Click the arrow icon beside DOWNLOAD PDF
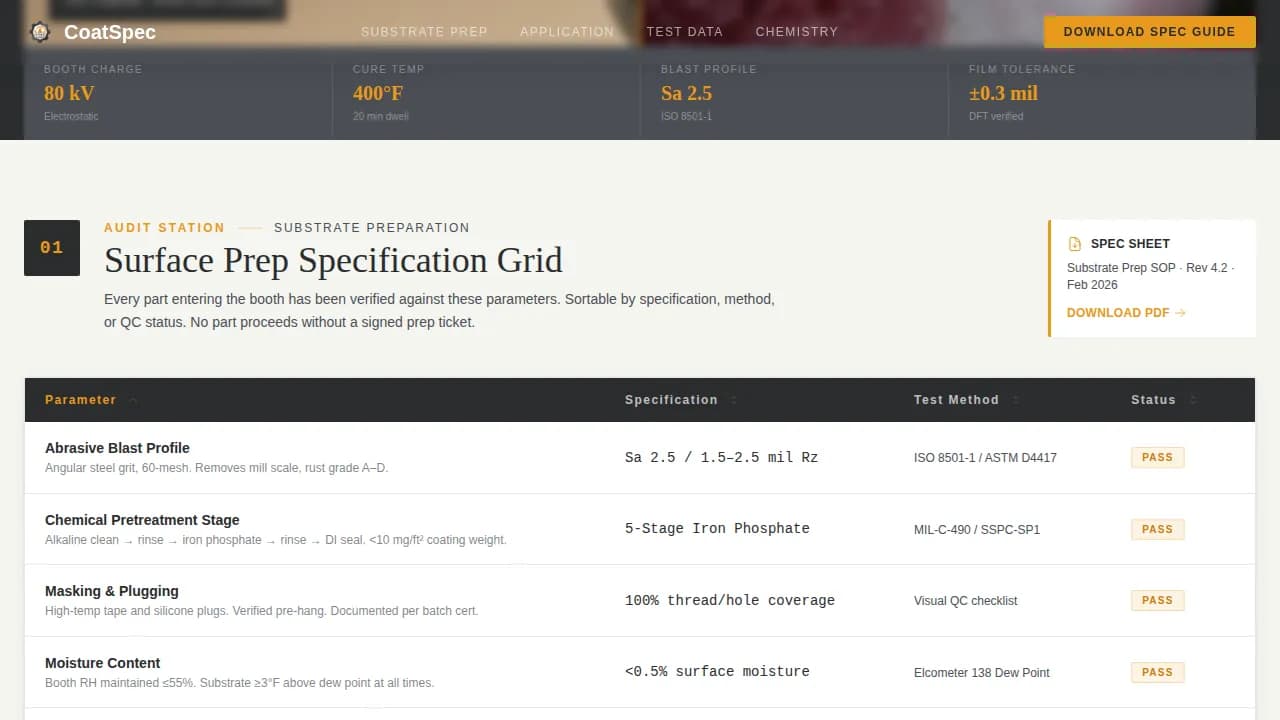This screenshot has height=720, width=1280. click(x=1181, y=312)
